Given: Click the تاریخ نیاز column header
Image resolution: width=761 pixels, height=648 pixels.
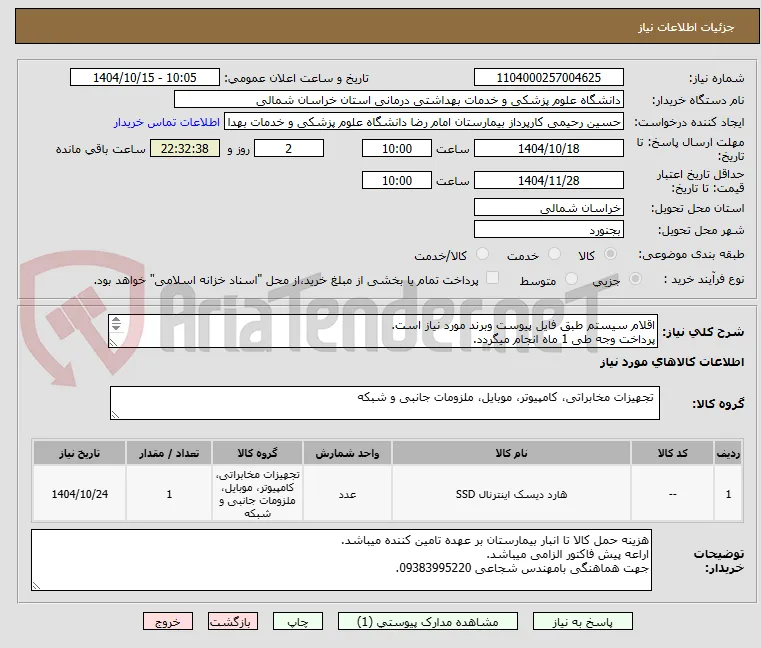Looking at the screenshot, I should click(x=80, y=453).
